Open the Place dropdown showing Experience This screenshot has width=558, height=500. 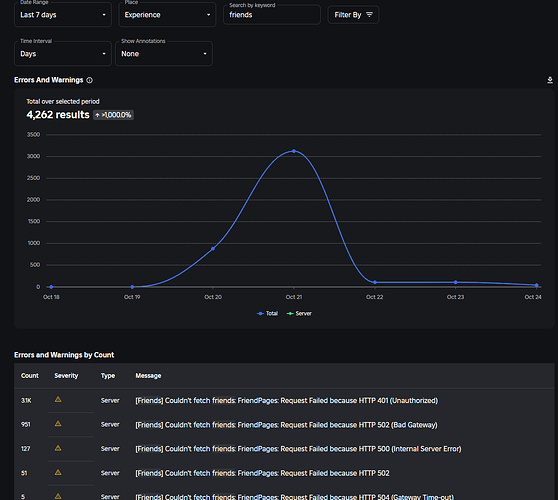[x=167, y=15]
